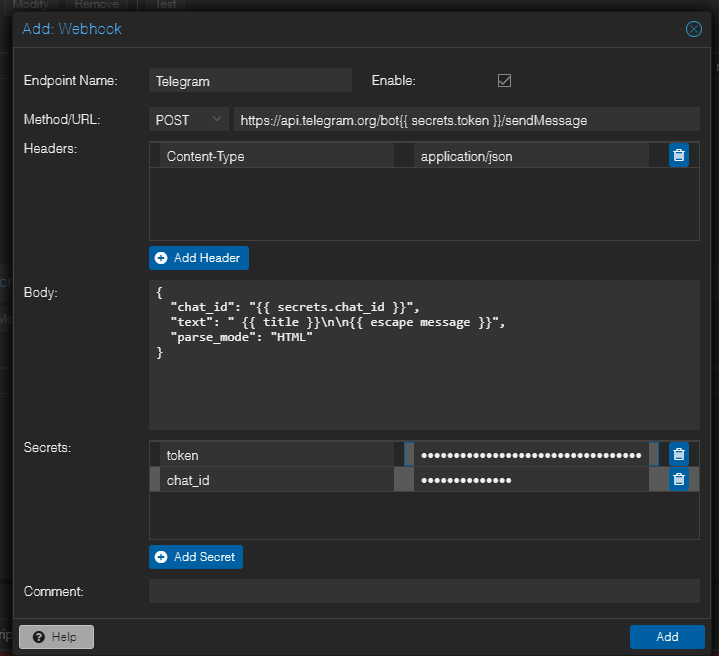
Task: Delete the token secret row
Action: (x=679, y=454)
